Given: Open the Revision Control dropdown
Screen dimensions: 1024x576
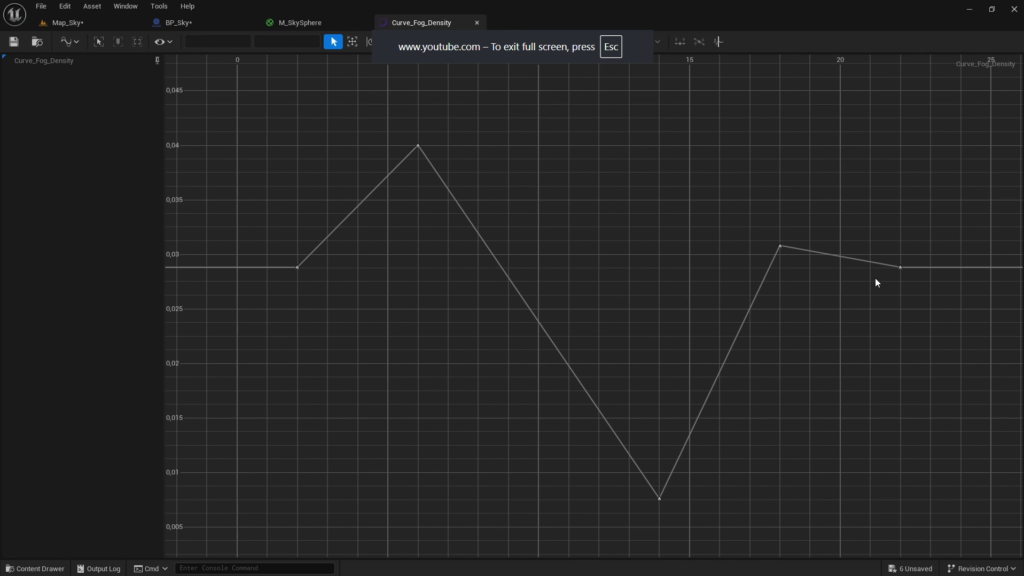Looking at the screenshot, I should 982,569.
